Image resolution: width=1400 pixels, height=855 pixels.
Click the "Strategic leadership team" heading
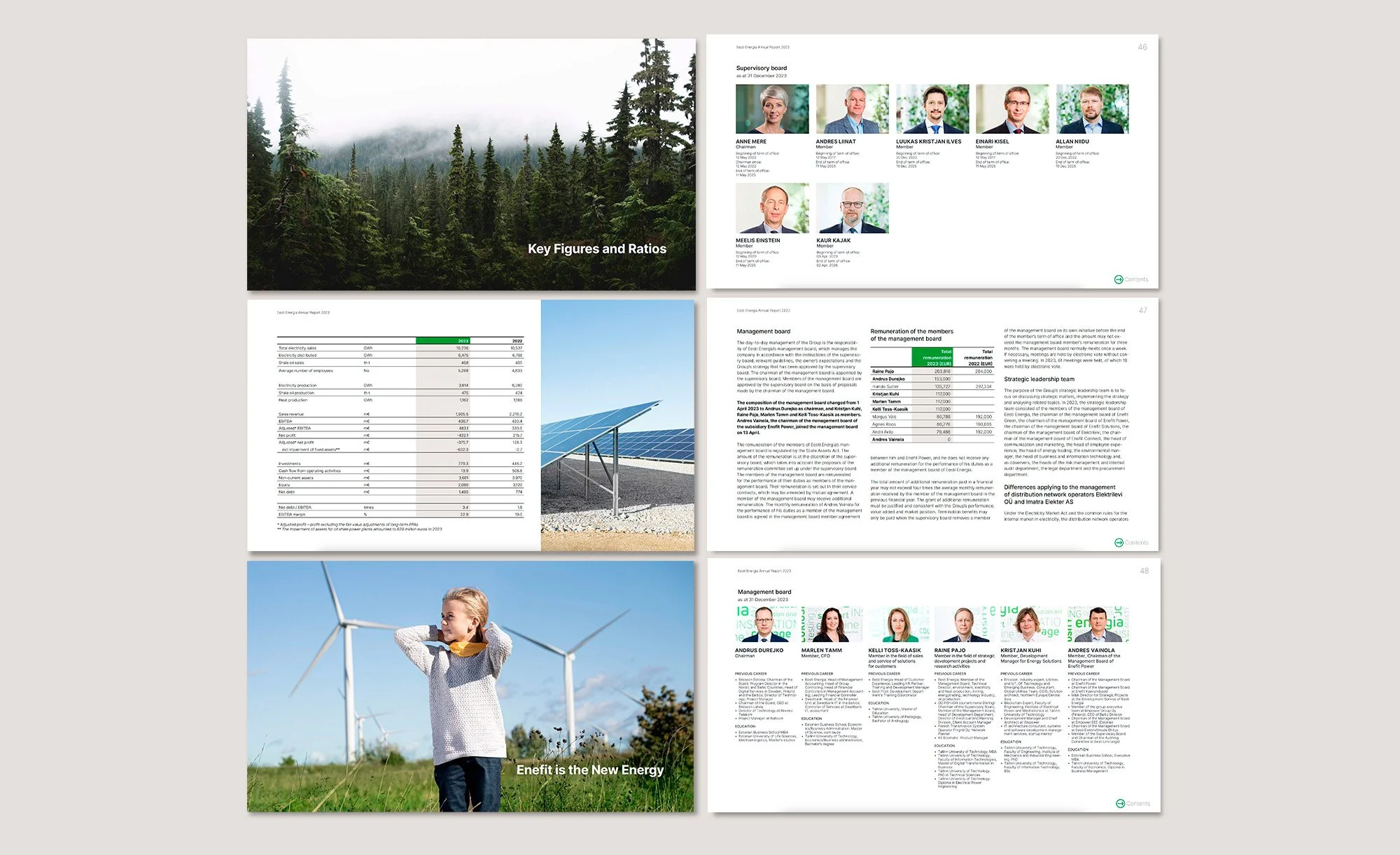point(1039,379)
